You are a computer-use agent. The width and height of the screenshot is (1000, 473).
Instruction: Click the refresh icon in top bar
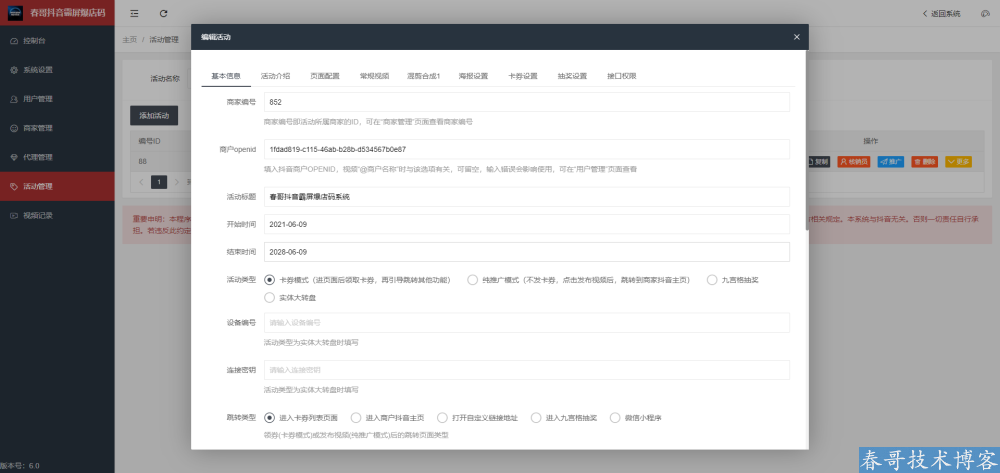tap(163, 13)
